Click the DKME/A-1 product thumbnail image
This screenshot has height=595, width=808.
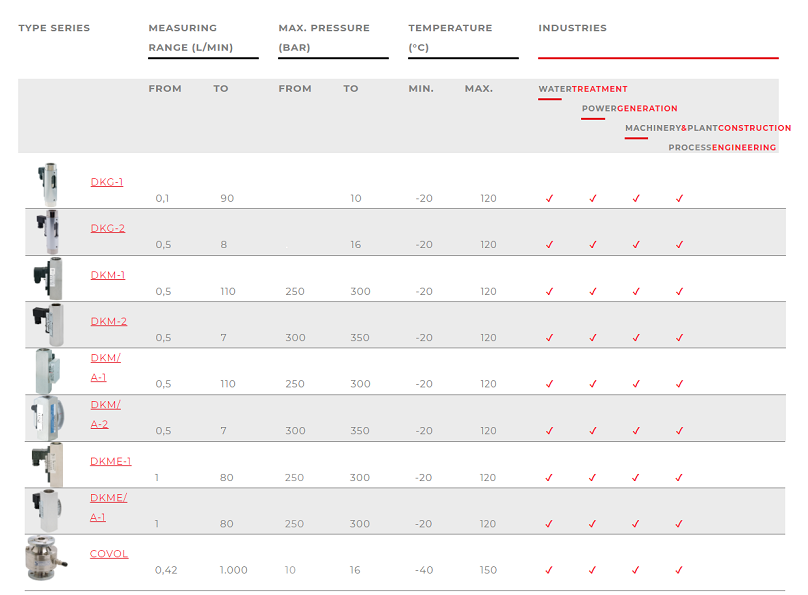[x=47, y=511]
